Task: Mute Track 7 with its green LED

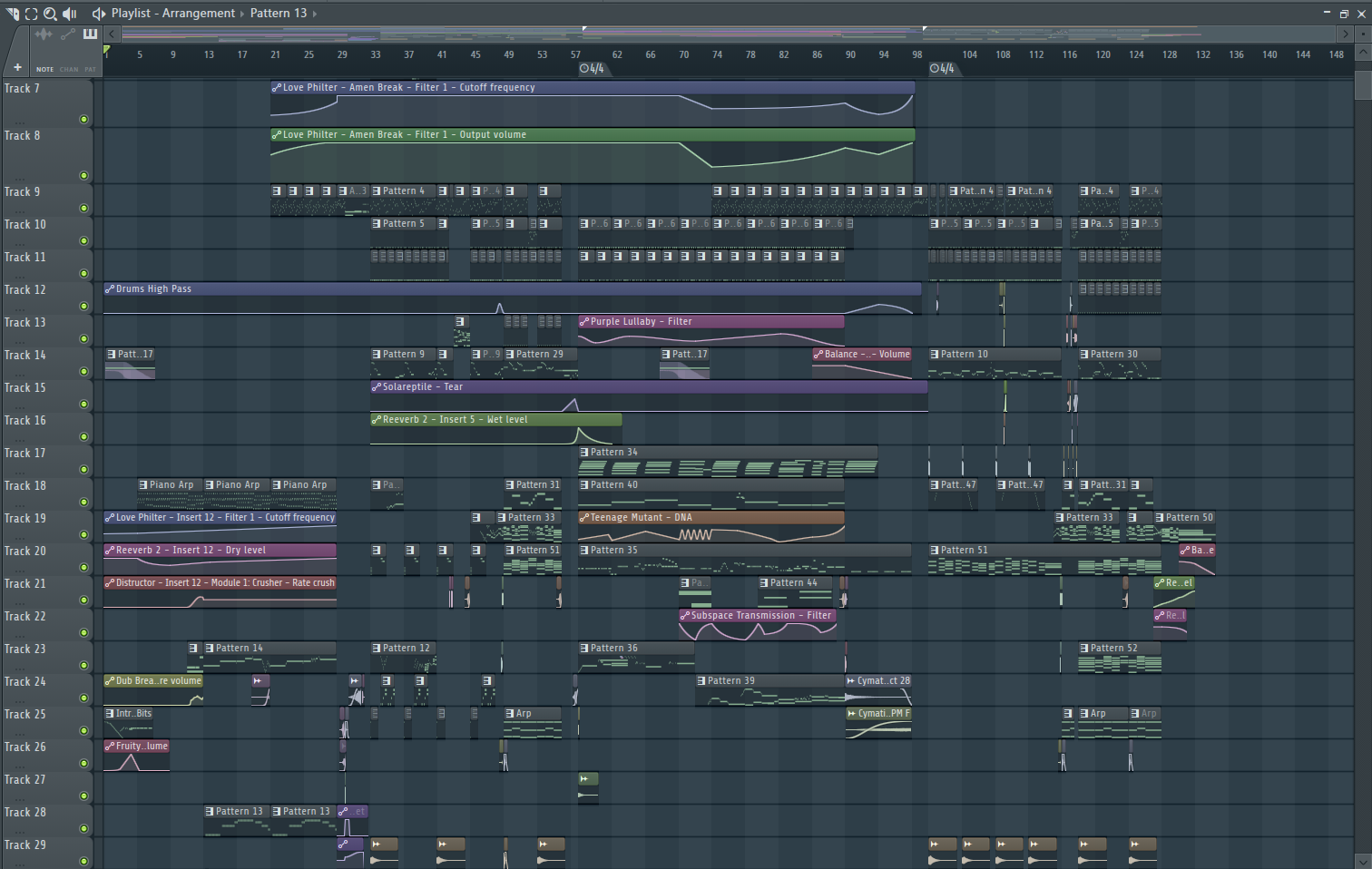Action: tap(84, 120)
